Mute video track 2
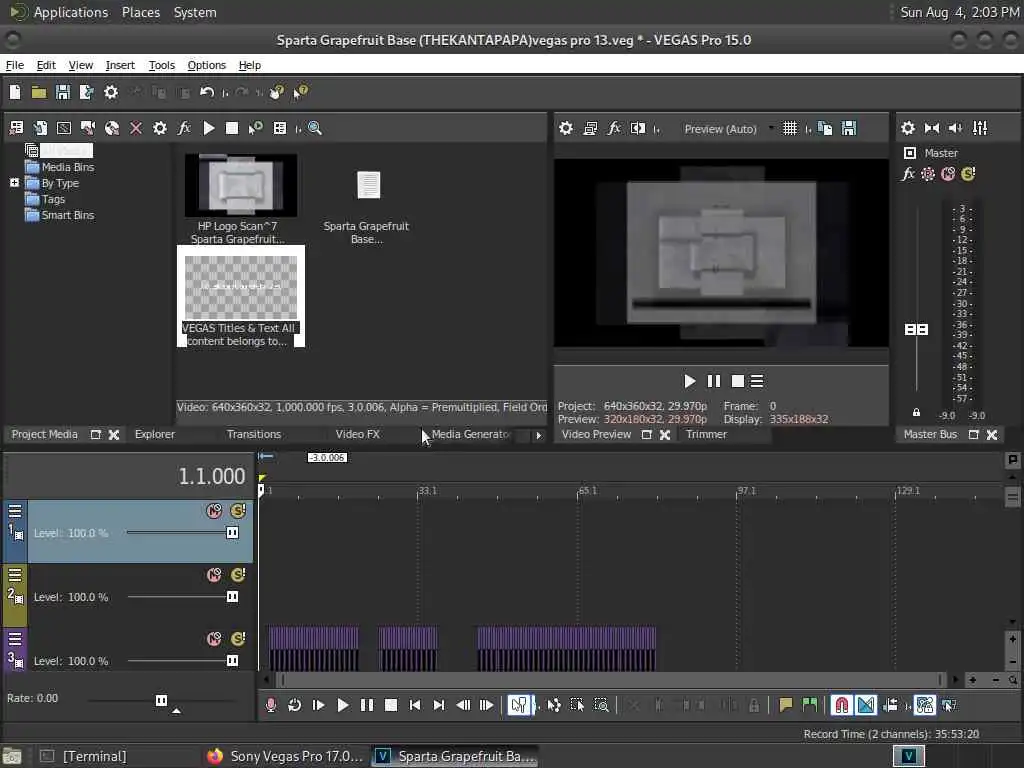The width and height of the screenshot is (1024, 768). tap(214, 575)
